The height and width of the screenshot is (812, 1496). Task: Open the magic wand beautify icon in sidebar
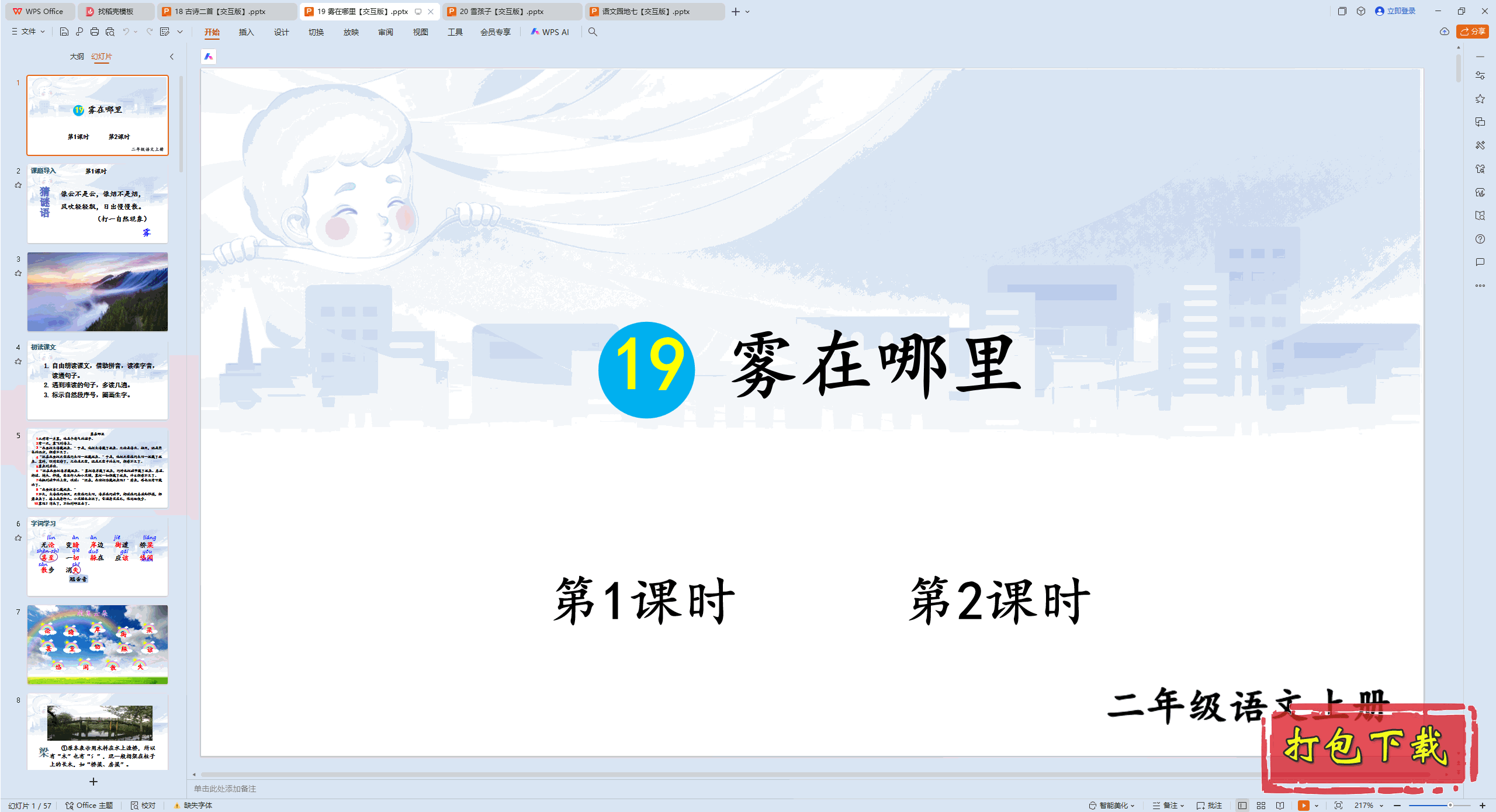click(1480, 144)
